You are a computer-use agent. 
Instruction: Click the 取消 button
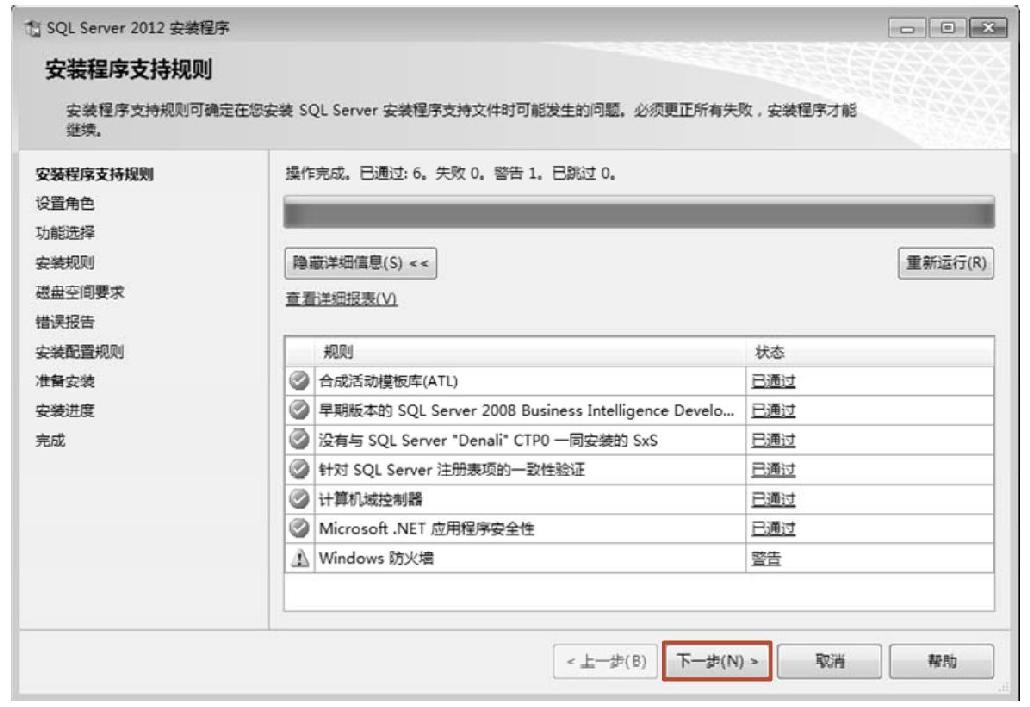click(x=829, y=661)
